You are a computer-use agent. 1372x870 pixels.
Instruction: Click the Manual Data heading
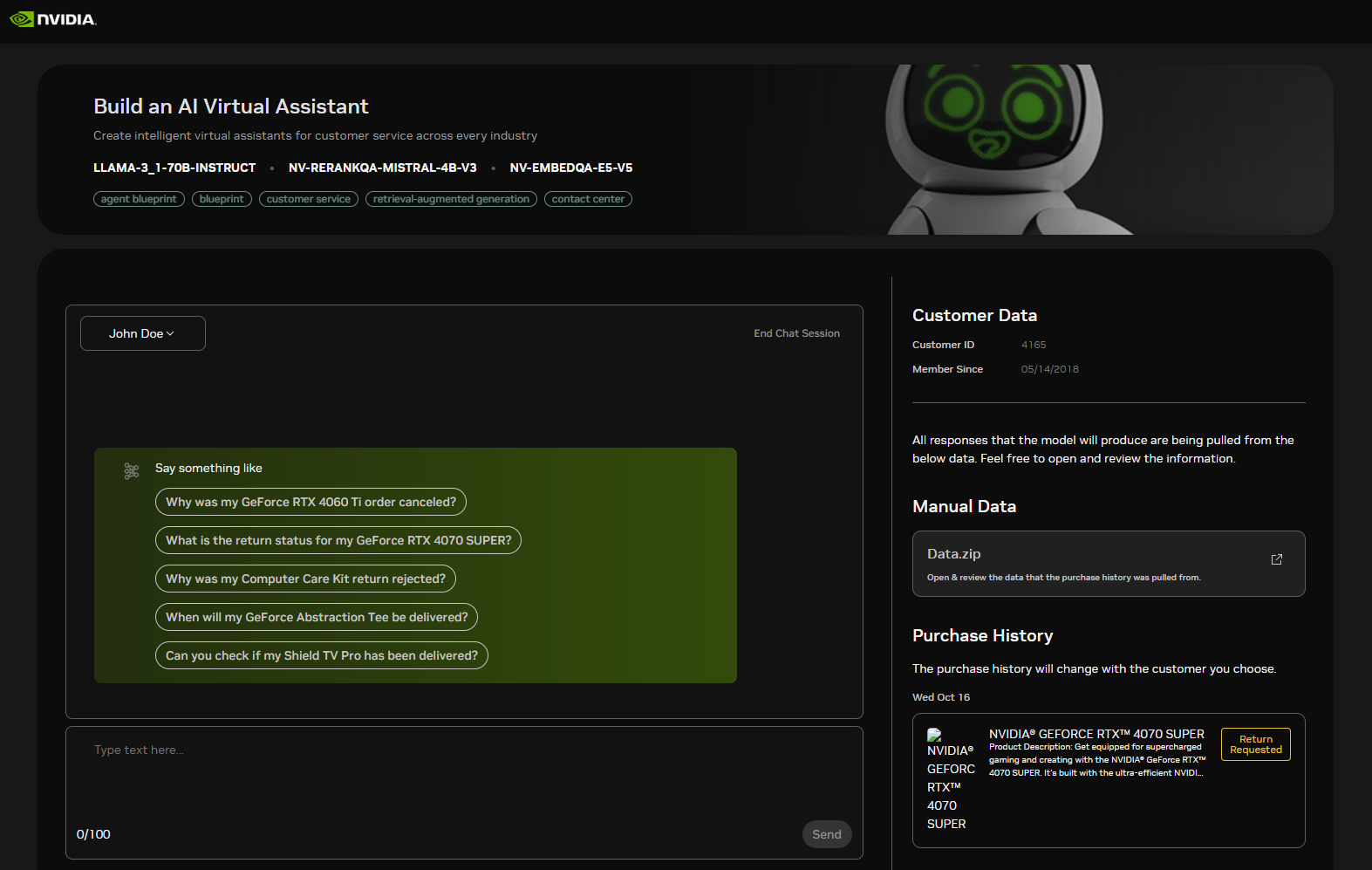pos(964,506)
